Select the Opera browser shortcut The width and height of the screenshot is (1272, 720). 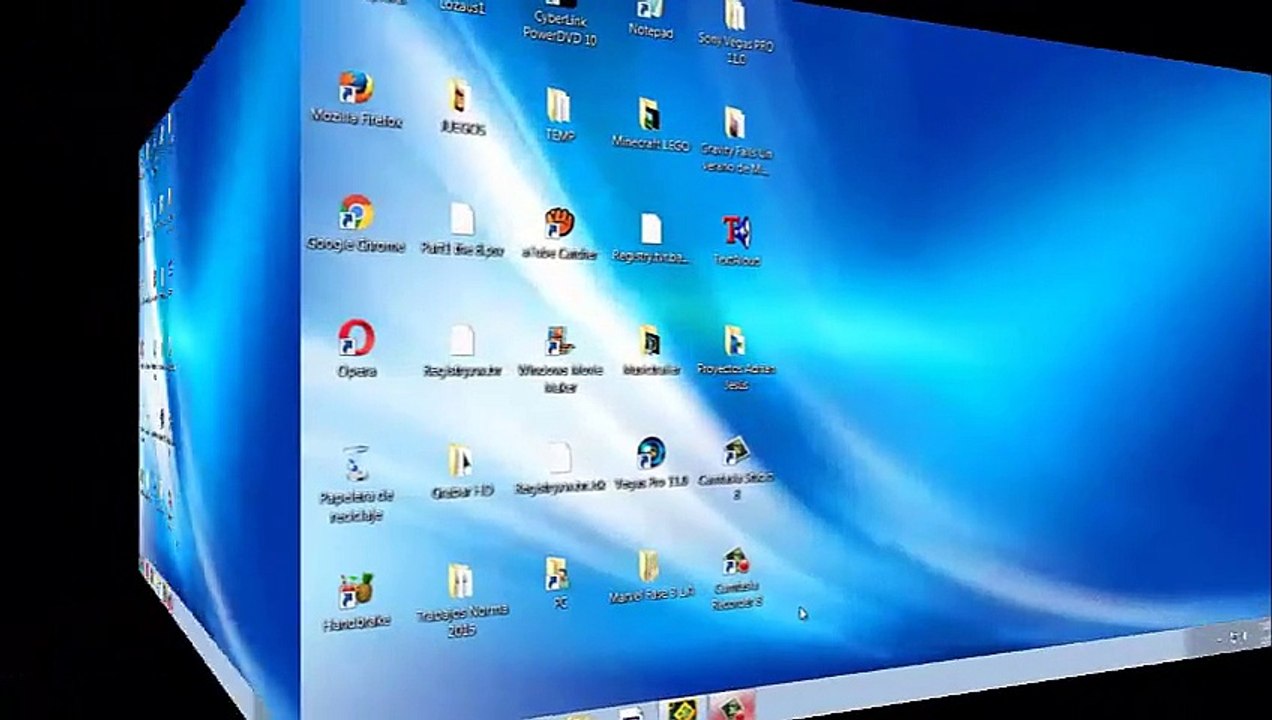[356, 338]
